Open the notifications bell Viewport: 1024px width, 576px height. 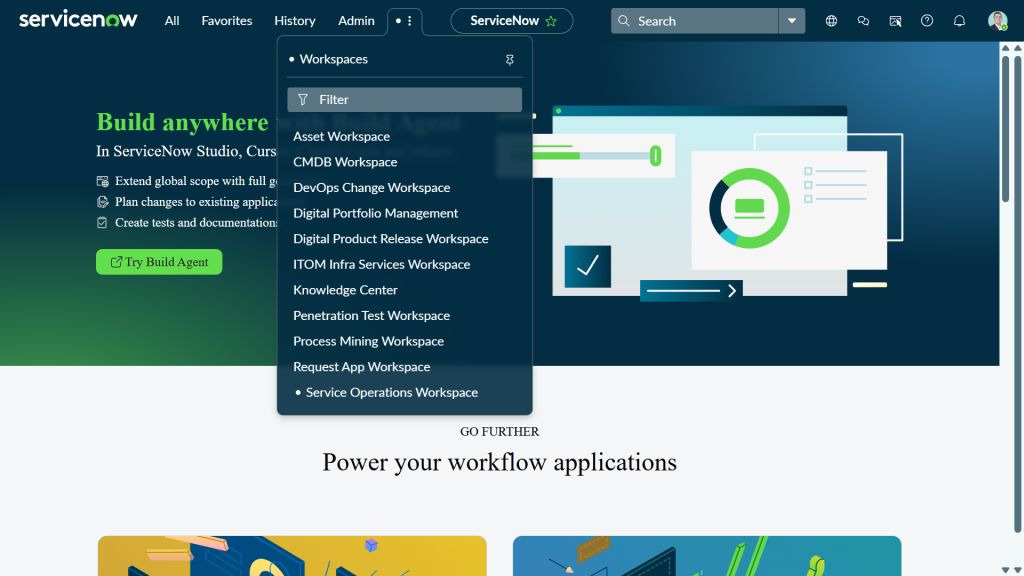point(959,21)
